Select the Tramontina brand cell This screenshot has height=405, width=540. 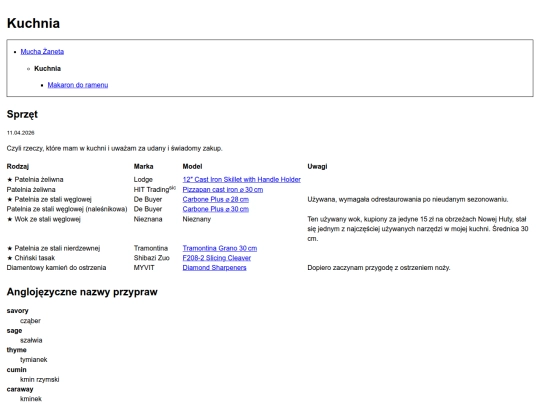151,248
